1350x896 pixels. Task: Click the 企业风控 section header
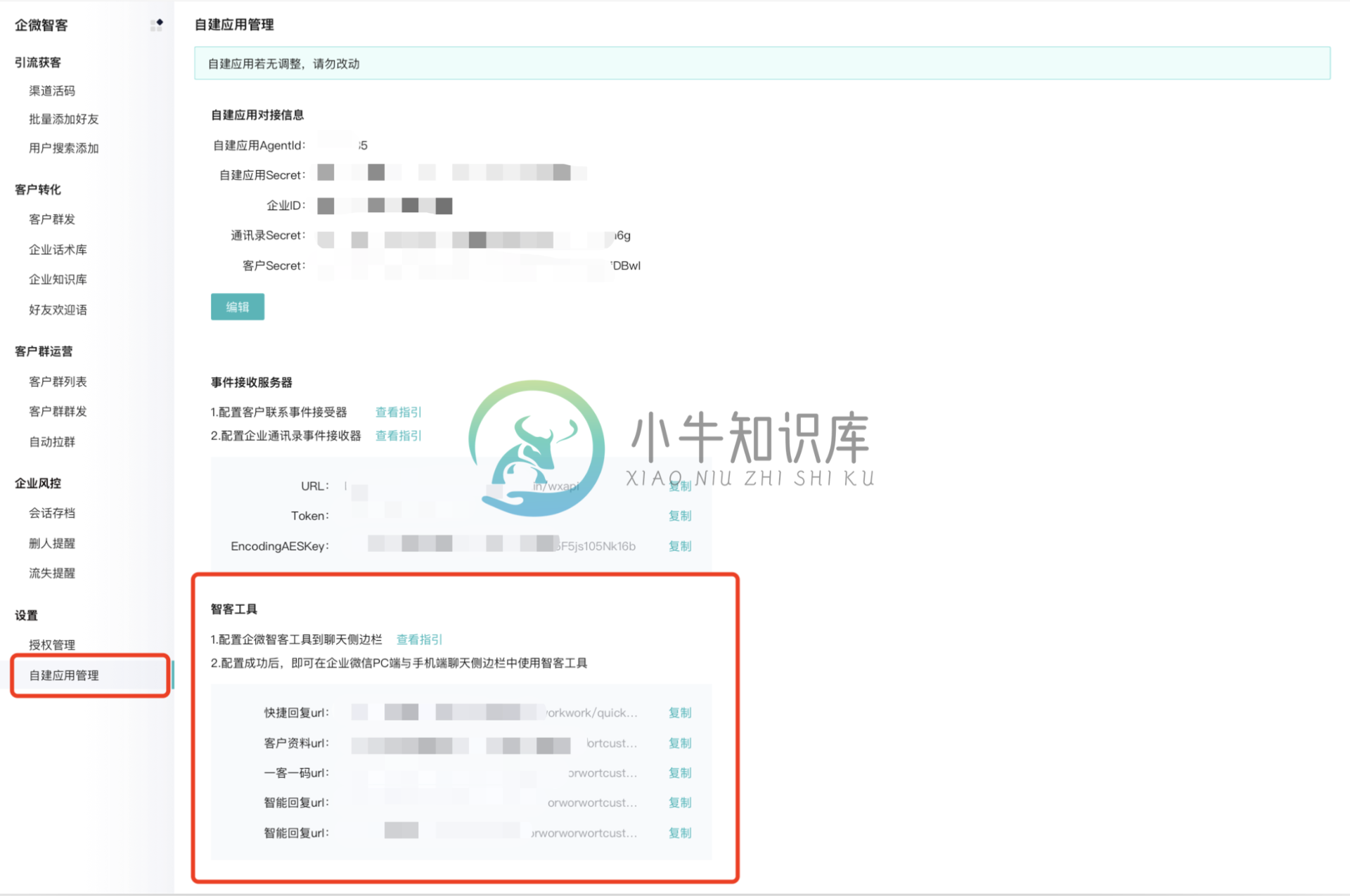pos(38,483)
